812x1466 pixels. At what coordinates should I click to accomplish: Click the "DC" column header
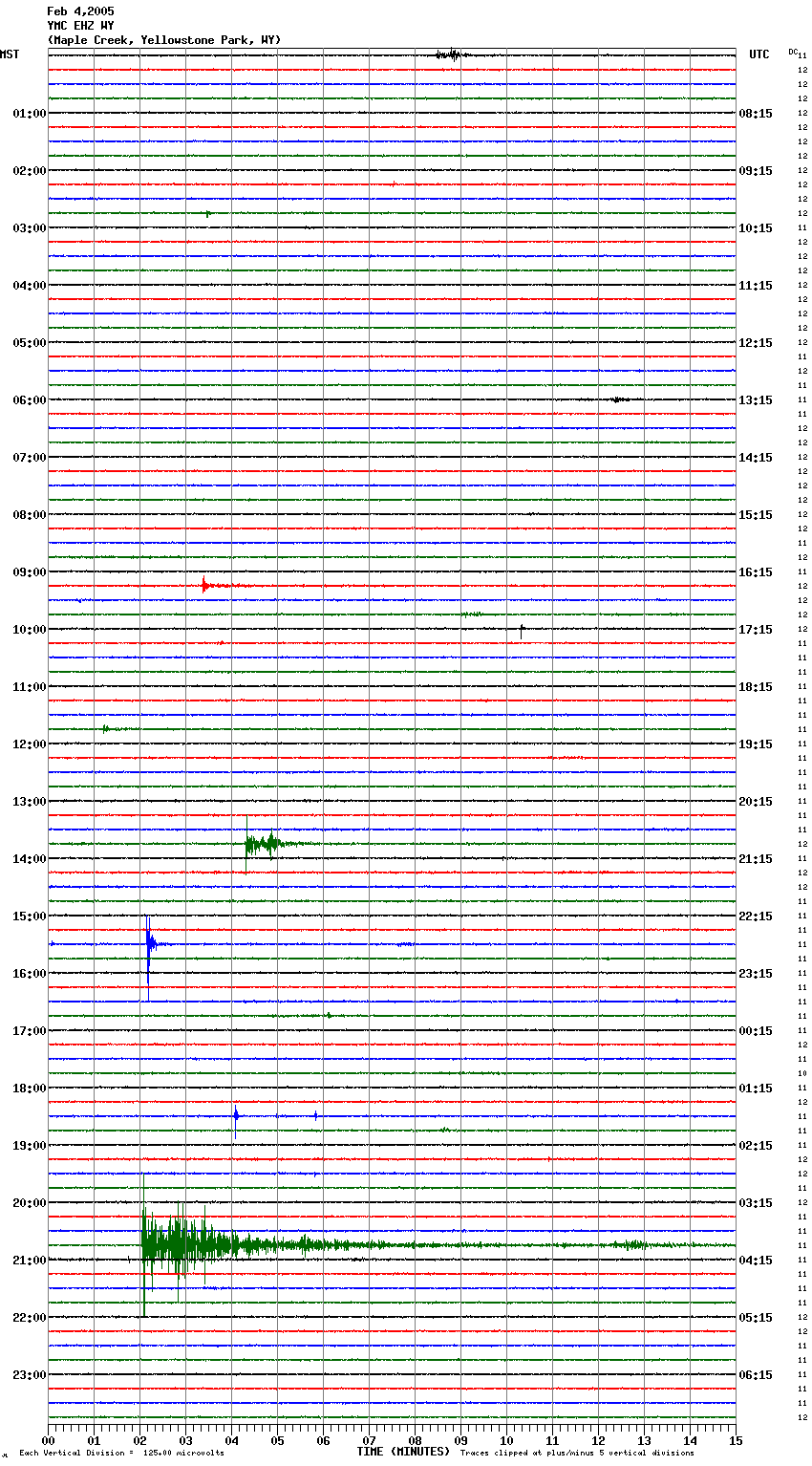[x=793, y=52]
